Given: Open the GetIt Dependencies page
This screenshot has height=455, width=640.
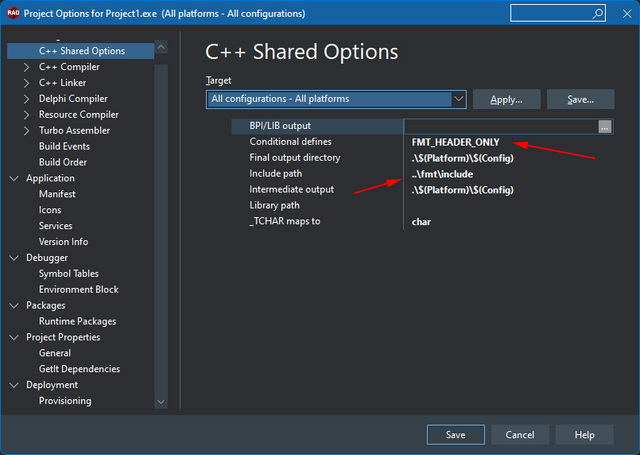Looking at the screenshot, I should click(x=79, y=369).
